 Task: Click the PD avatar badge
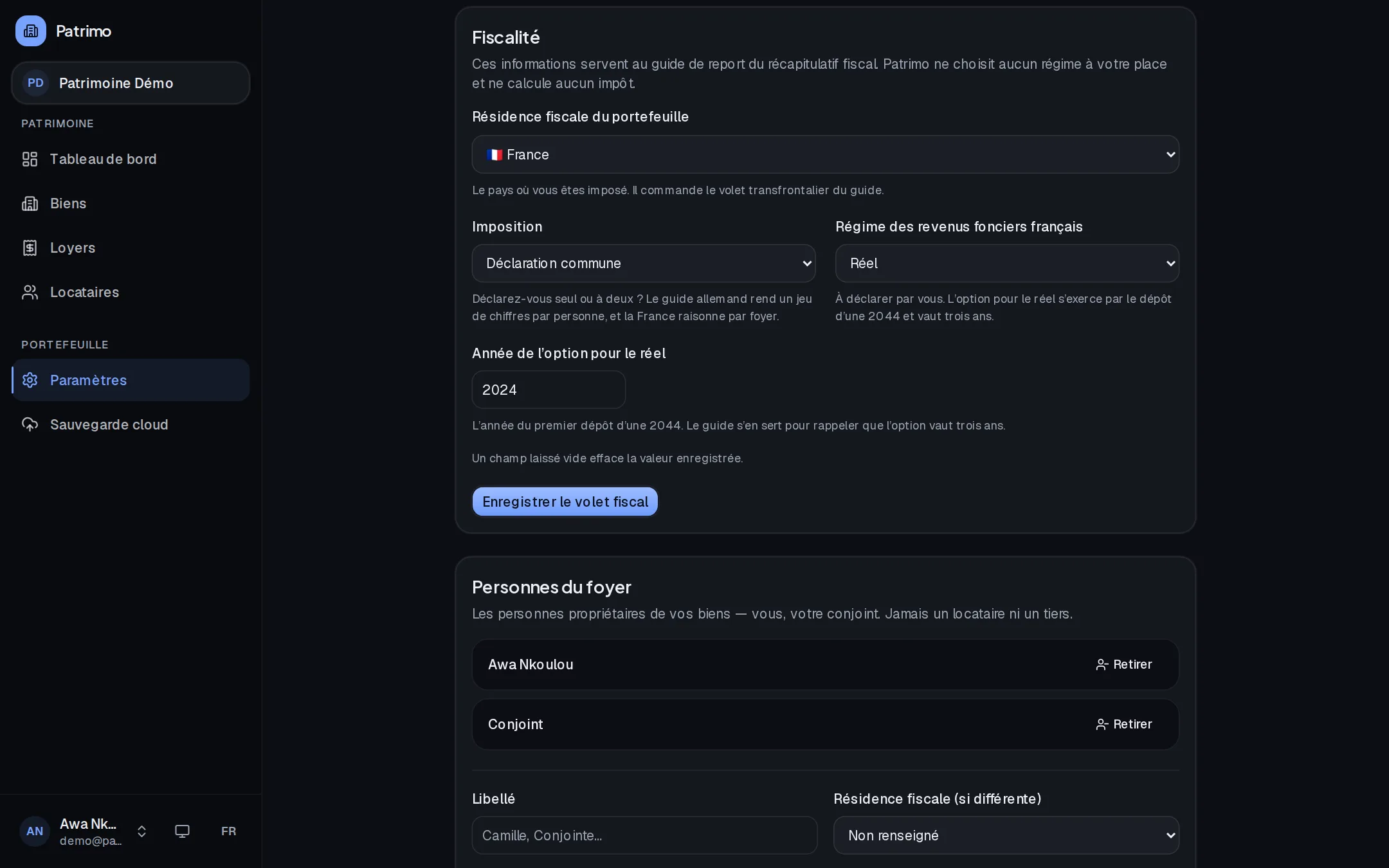coord(36,83)
